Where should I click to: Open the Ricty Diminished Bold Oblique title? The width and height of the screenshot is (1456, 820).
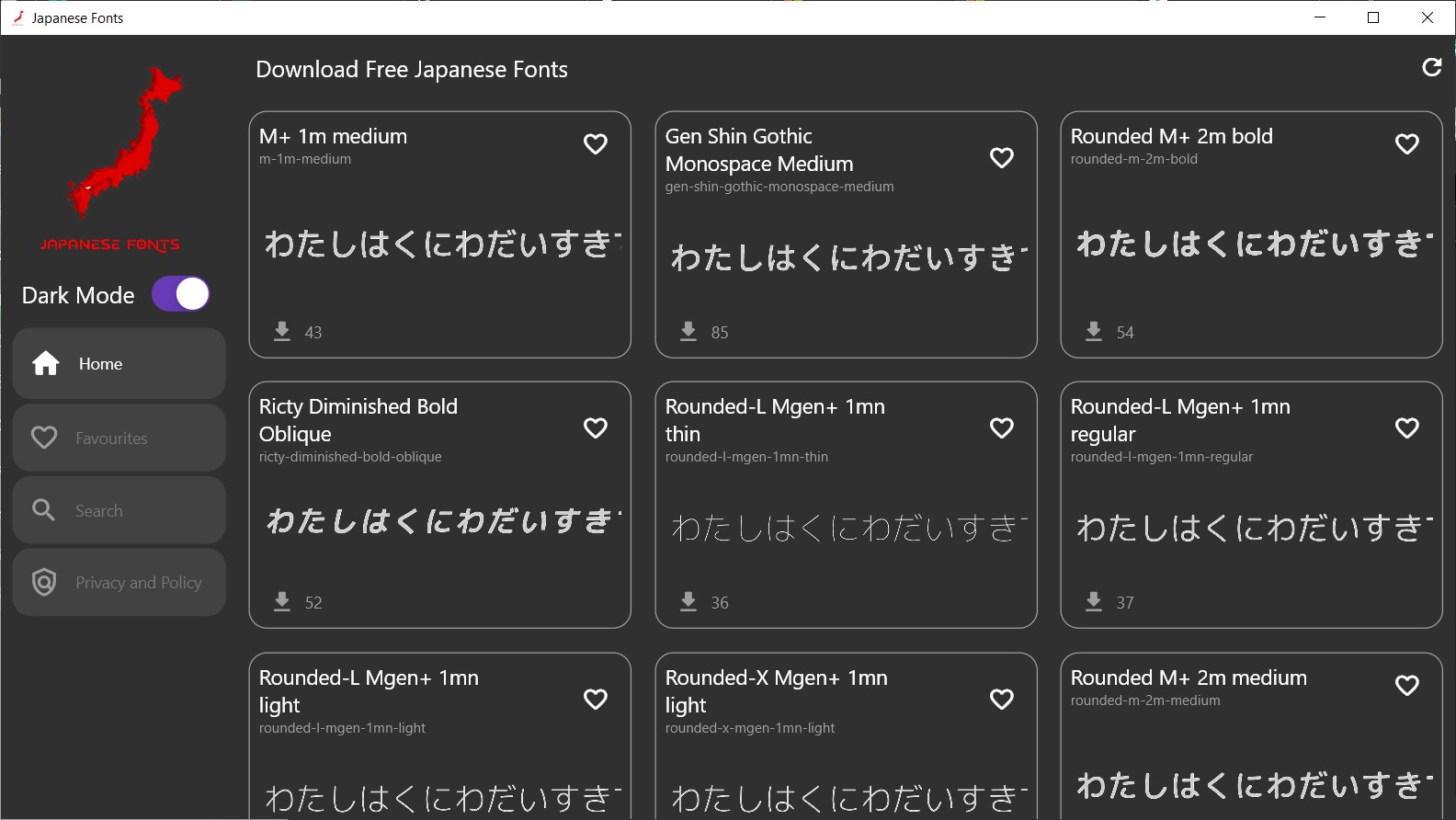[x=358, y=420]
